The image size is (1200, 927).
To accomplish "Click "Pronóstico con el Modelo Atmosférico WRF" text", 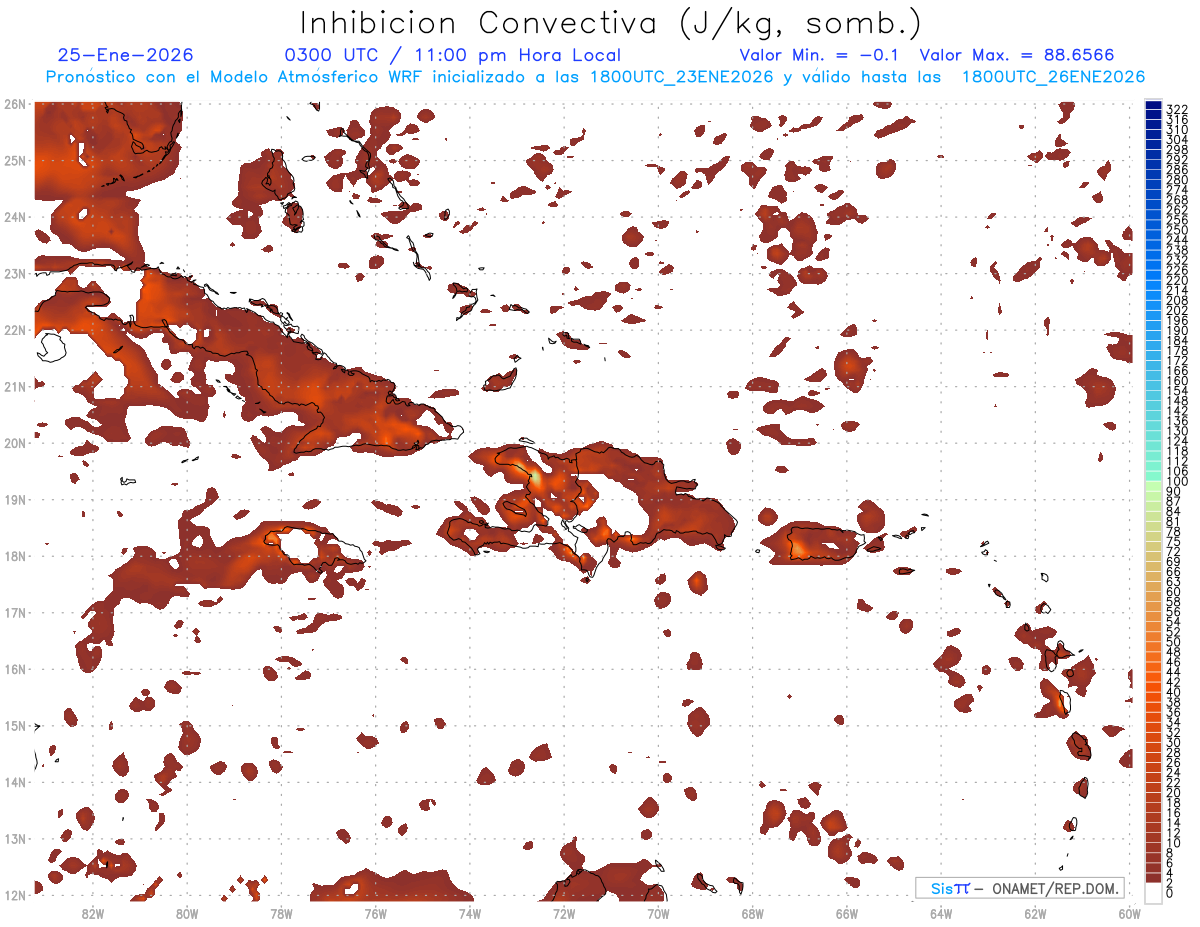I will (234, 77).
